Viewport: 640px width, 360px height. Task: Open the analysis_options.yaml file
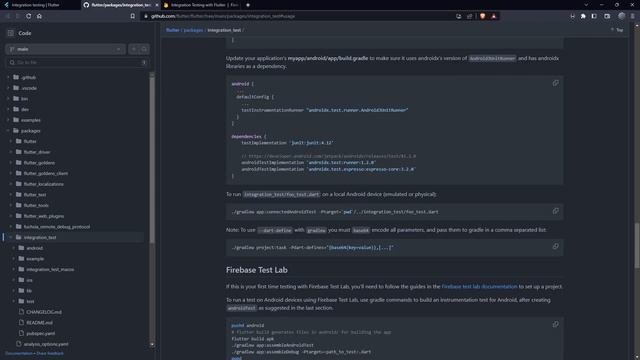[x=46, y=344]
